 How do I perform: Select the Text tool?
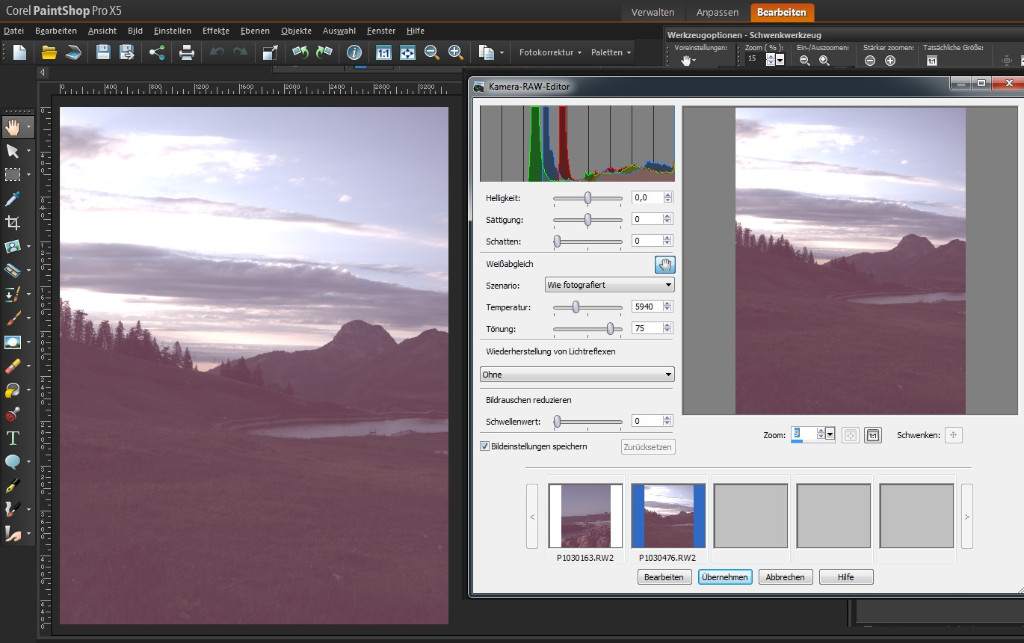(12, 438)
